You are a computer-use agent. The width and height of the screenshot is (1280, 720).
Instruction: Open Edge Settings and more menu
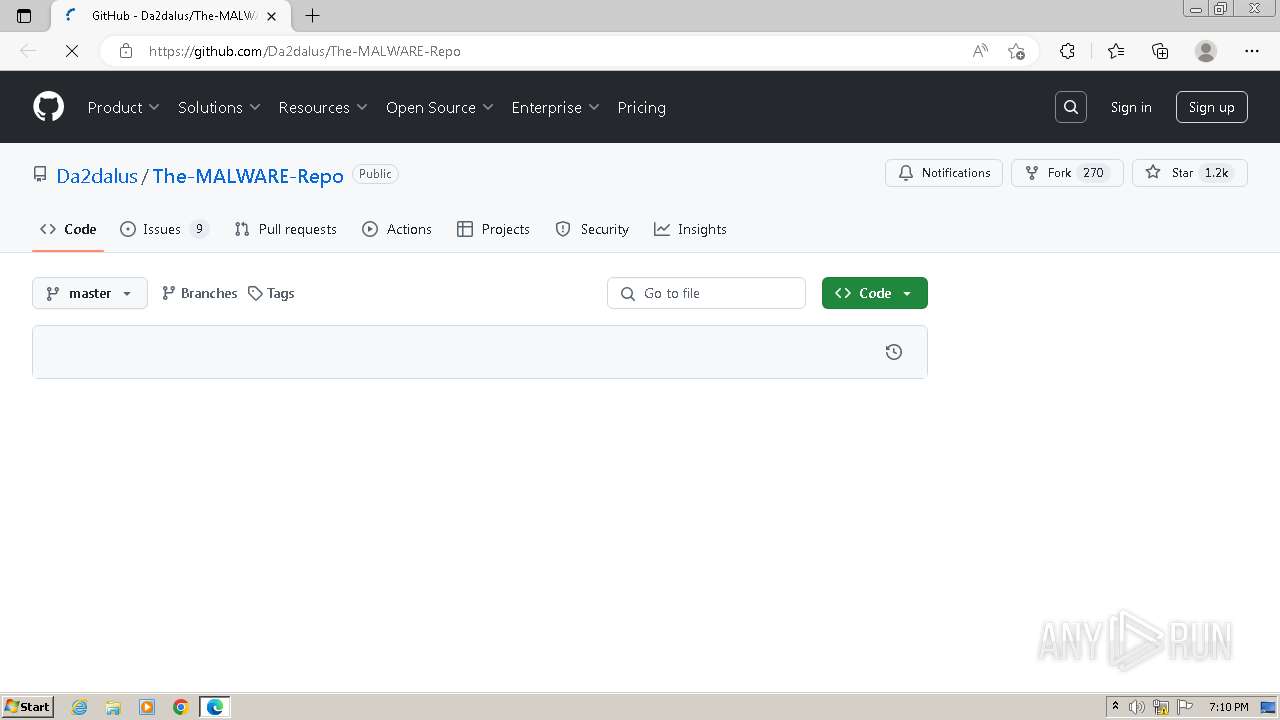pos(1252,51)
